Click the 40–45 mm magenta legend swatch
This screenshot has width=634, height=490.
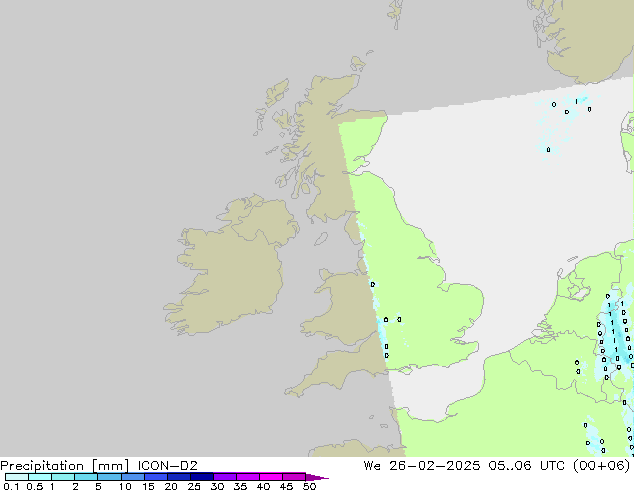pos(271,477)
